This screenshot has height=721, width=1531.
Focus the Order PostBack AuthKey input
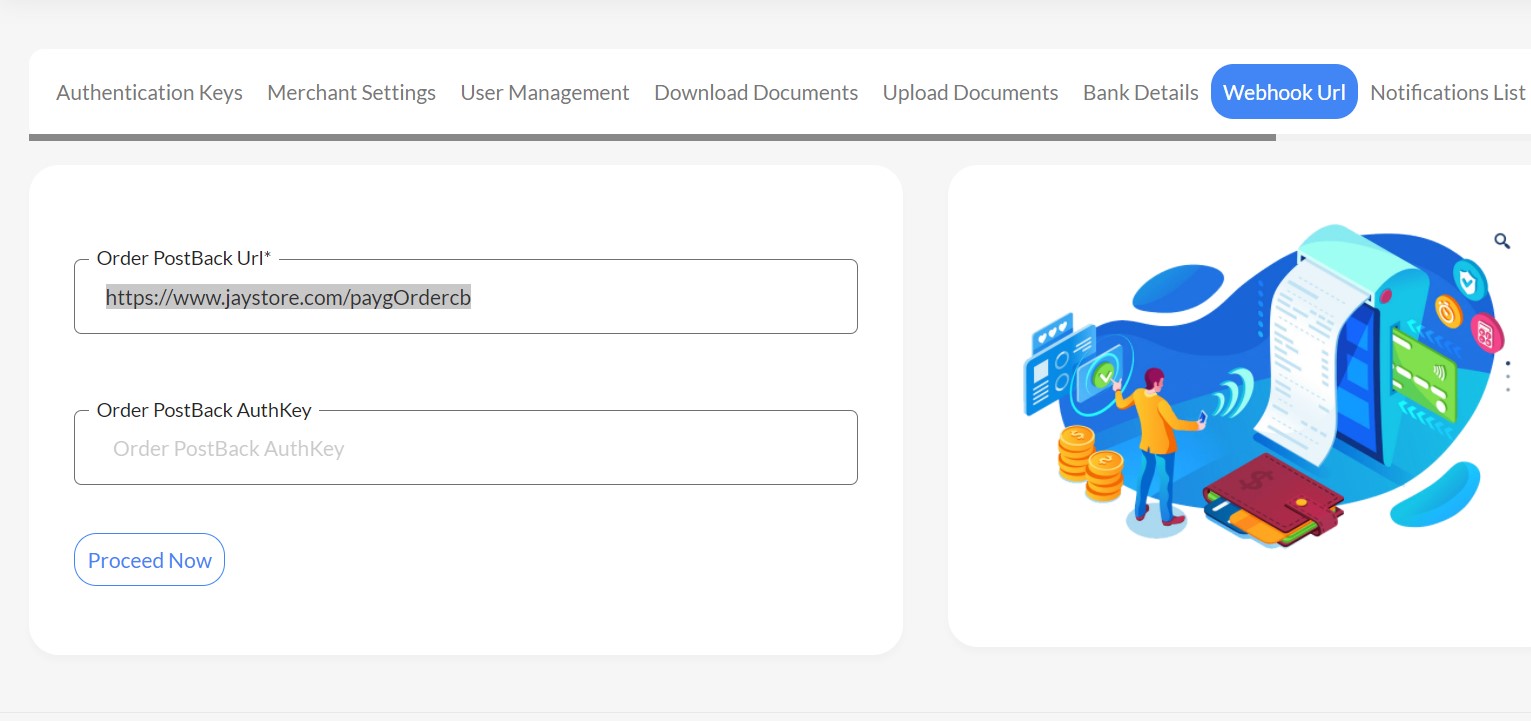pos(465,449)
